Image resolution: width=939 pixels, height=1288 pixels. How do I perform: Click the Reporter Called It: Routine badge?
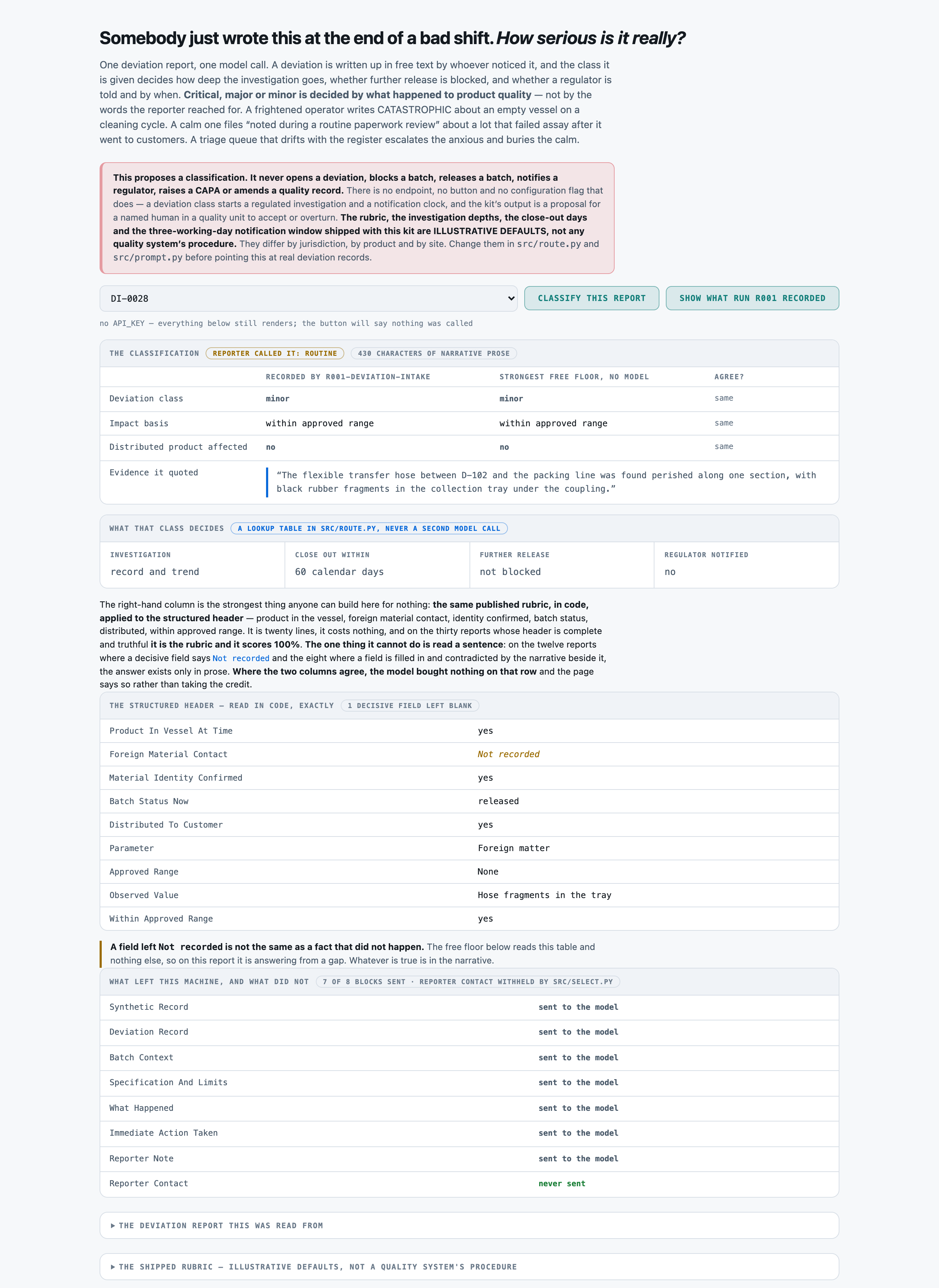click(275, 354)
